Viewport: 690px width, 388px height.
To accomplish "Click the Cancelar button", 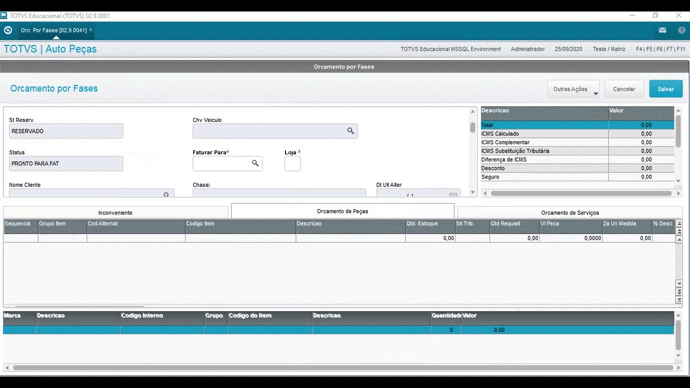I will (x=624, y=89).
